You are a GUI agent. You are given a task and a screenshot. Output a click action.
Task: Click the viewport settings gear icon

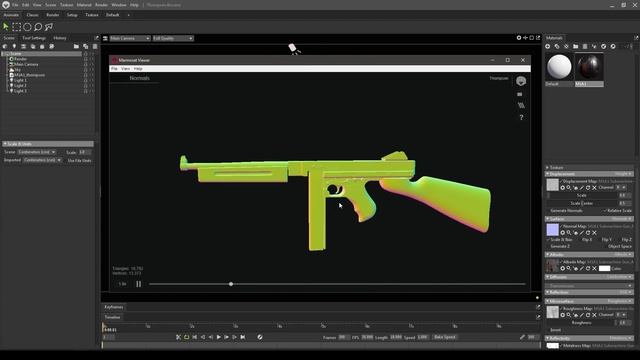pos(519,38)
